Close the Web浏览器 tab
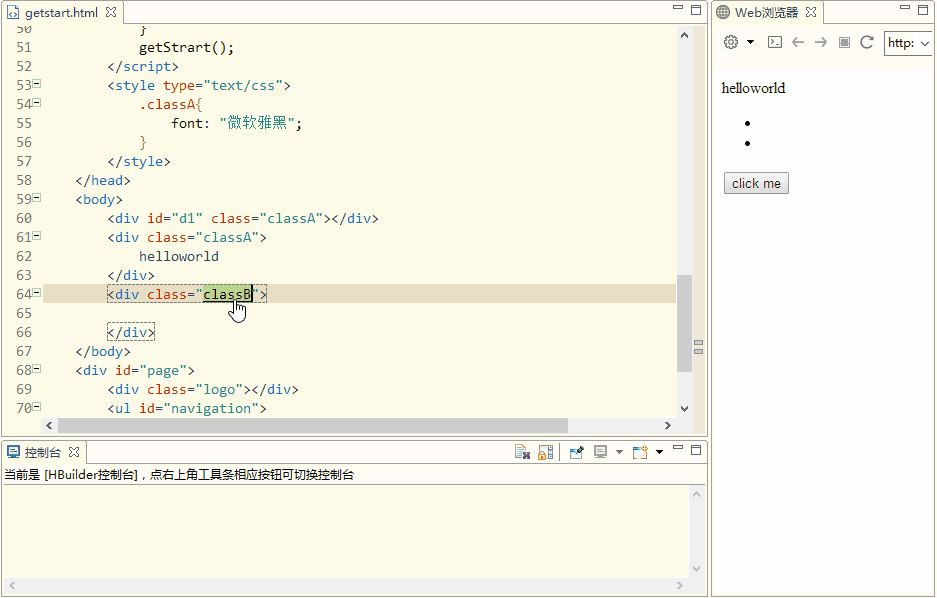937x598 pixels. (x=811, y=12)
